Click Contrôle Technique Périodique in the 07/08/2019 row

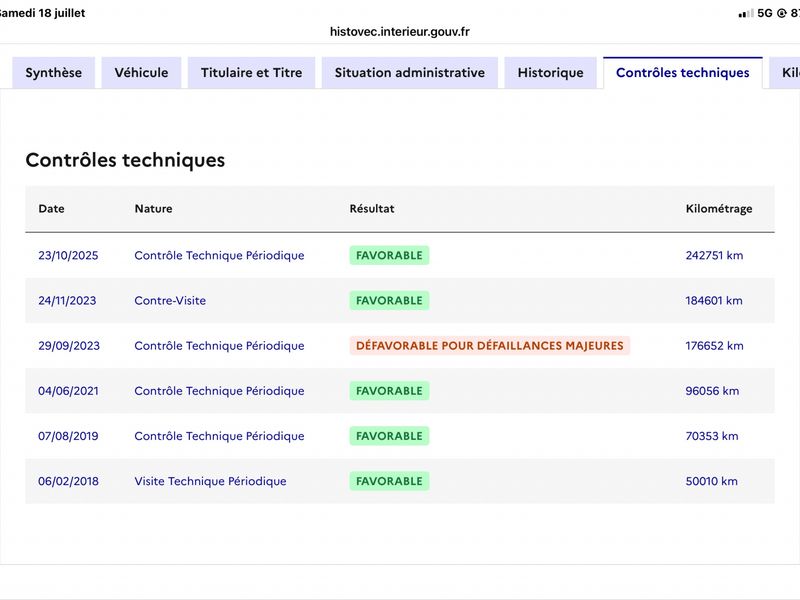coord(219,436)
